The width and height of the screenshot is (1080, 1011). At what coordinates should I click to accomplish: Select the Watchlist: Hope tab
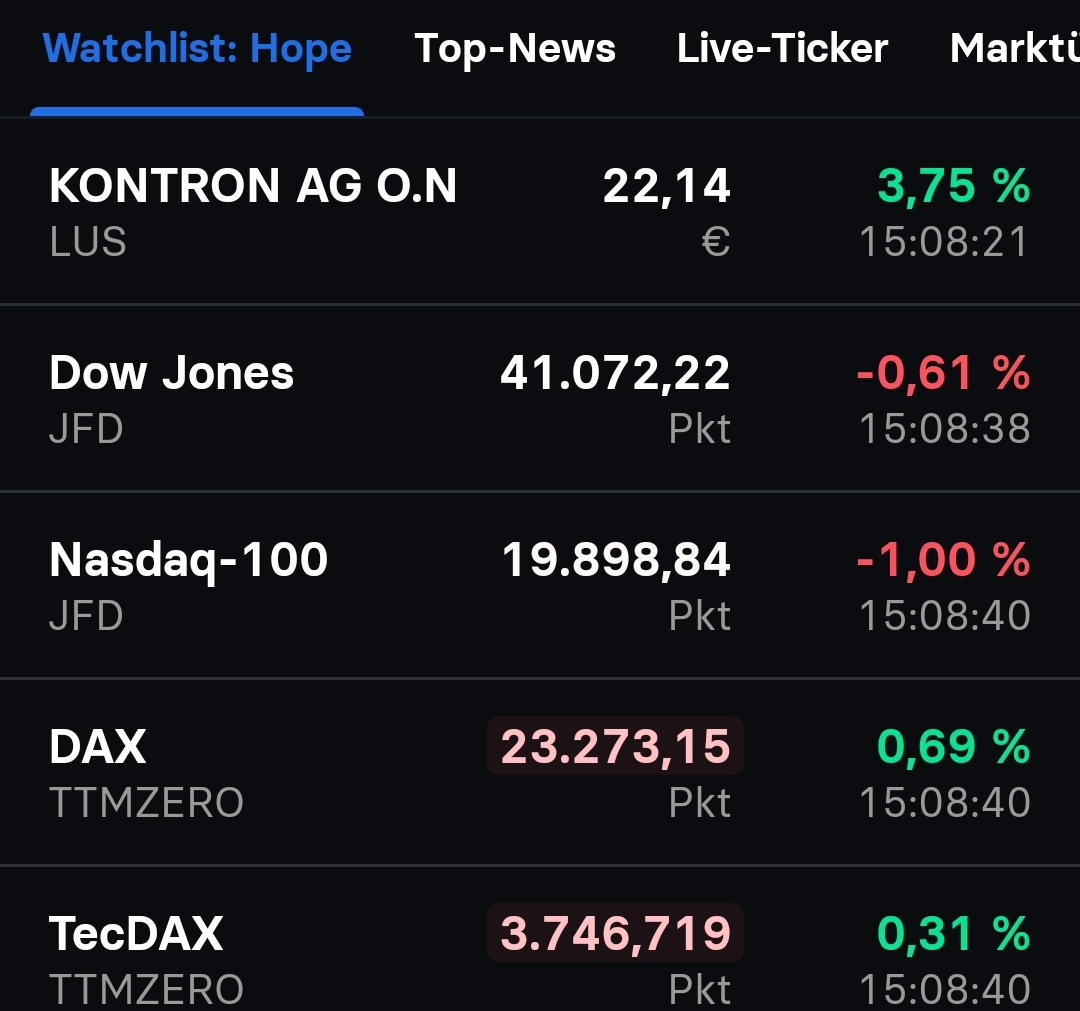[195, 47]
